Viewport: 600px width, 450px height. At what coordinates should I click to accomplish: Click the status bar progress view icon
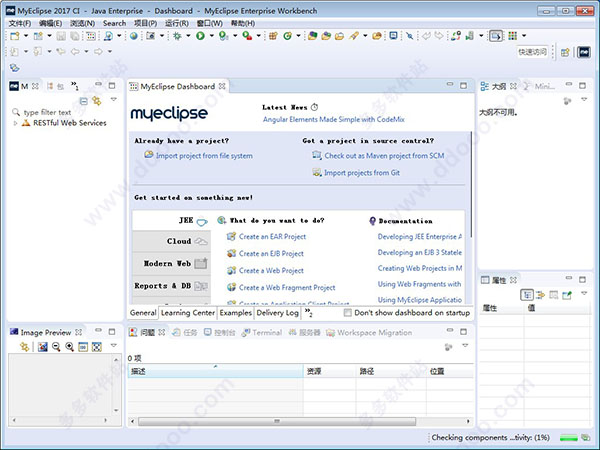click(585, 437)
